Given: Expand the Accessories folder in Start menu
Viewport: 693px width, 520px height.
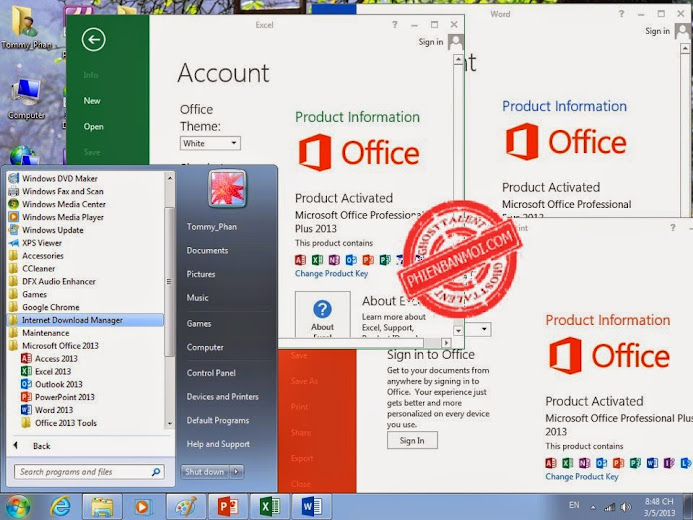Looking at the screenshot, I should 43,256.
